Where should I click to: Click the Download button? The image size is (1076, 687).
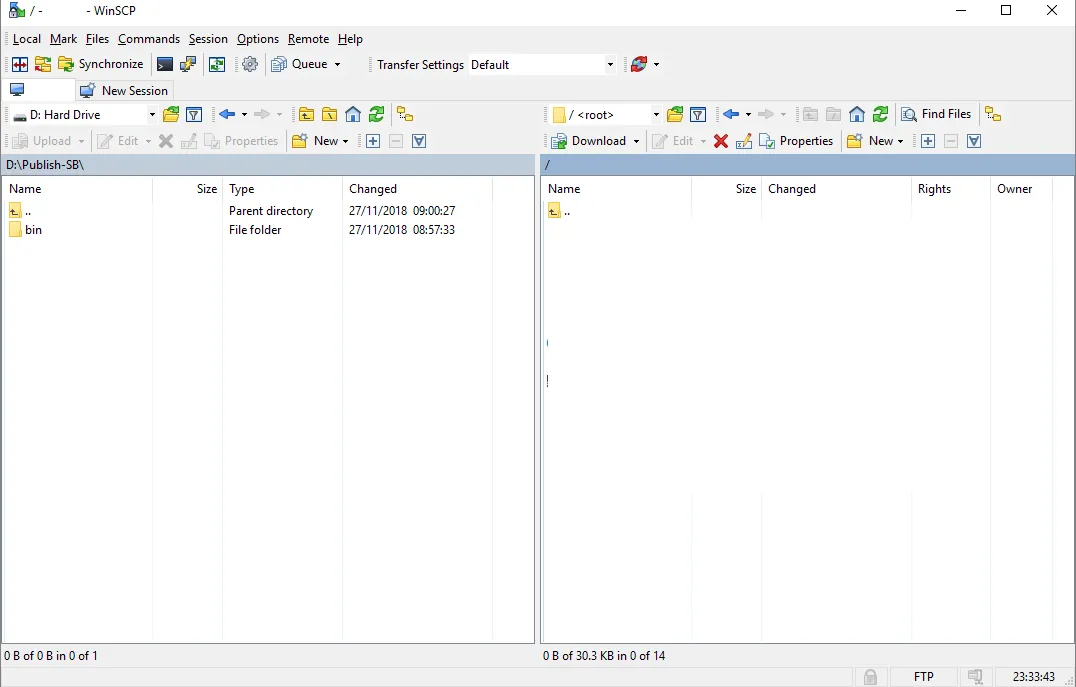[589, 141]
